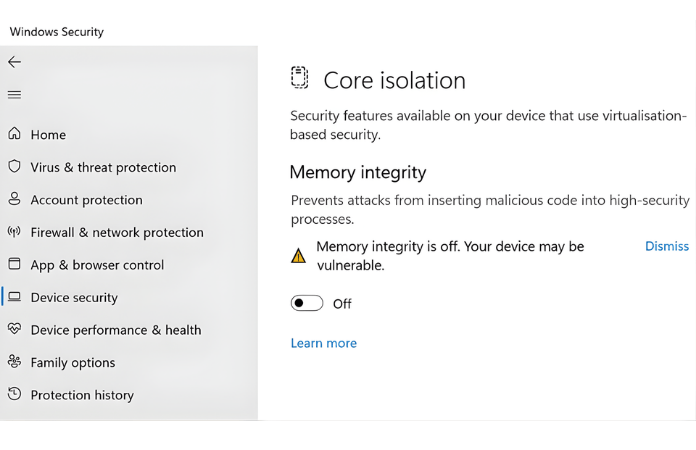Click the Memory integrity heading
Screen dimensions: 696x450
coord(358,172)
